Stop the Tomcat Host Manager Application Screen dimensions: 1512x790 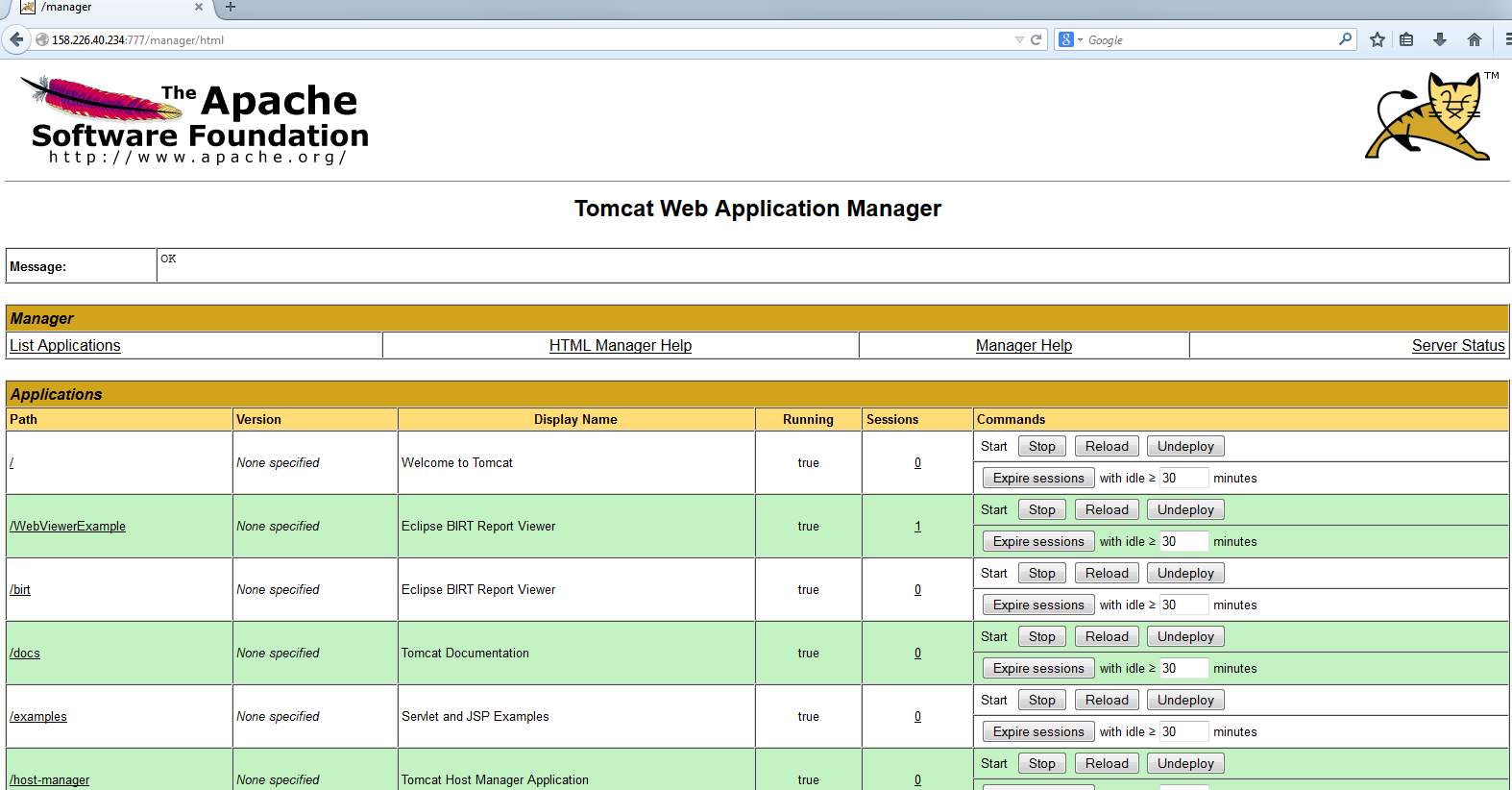(1042, 763)
